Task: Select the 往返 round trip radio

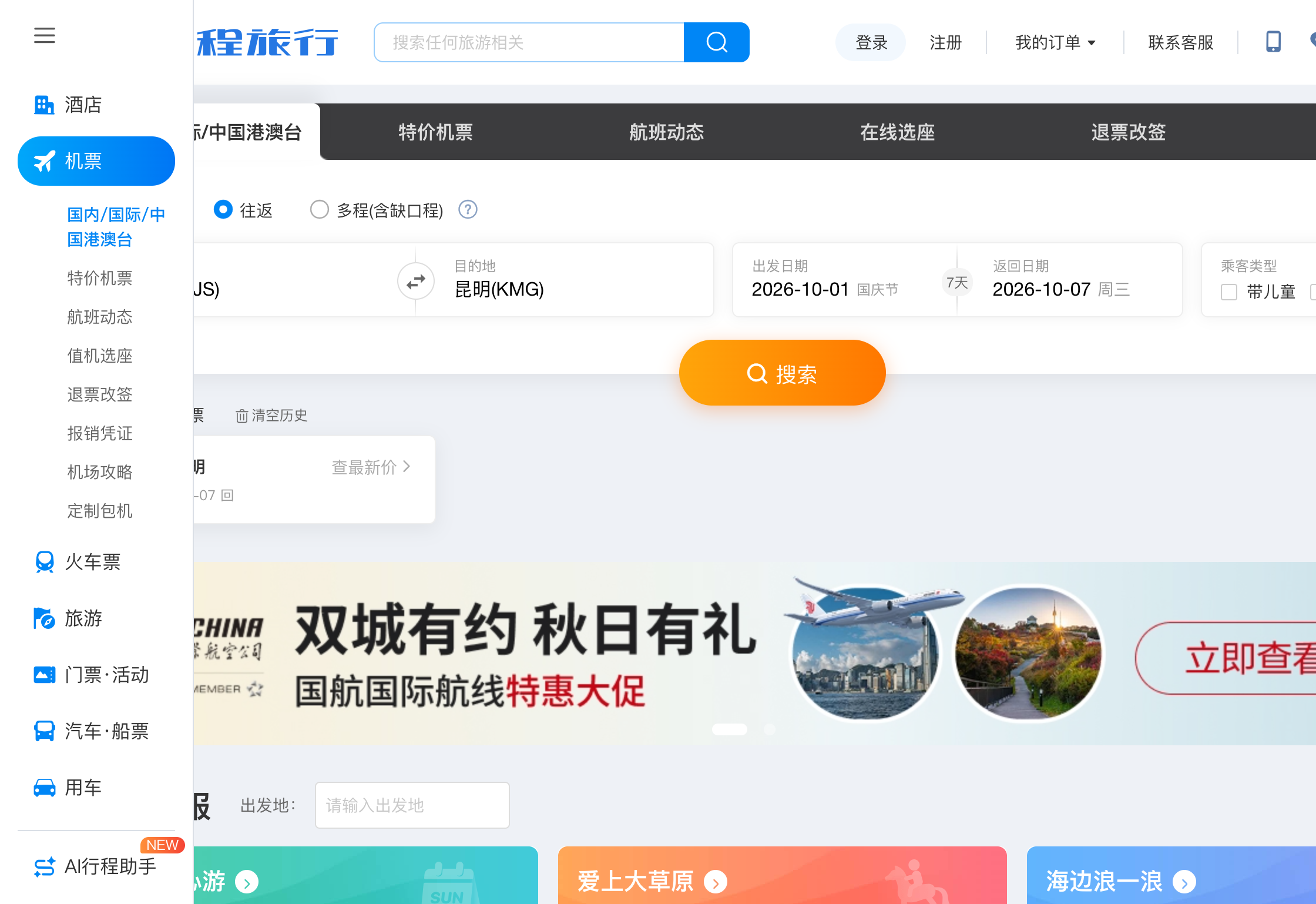Action: pos(223,209)
